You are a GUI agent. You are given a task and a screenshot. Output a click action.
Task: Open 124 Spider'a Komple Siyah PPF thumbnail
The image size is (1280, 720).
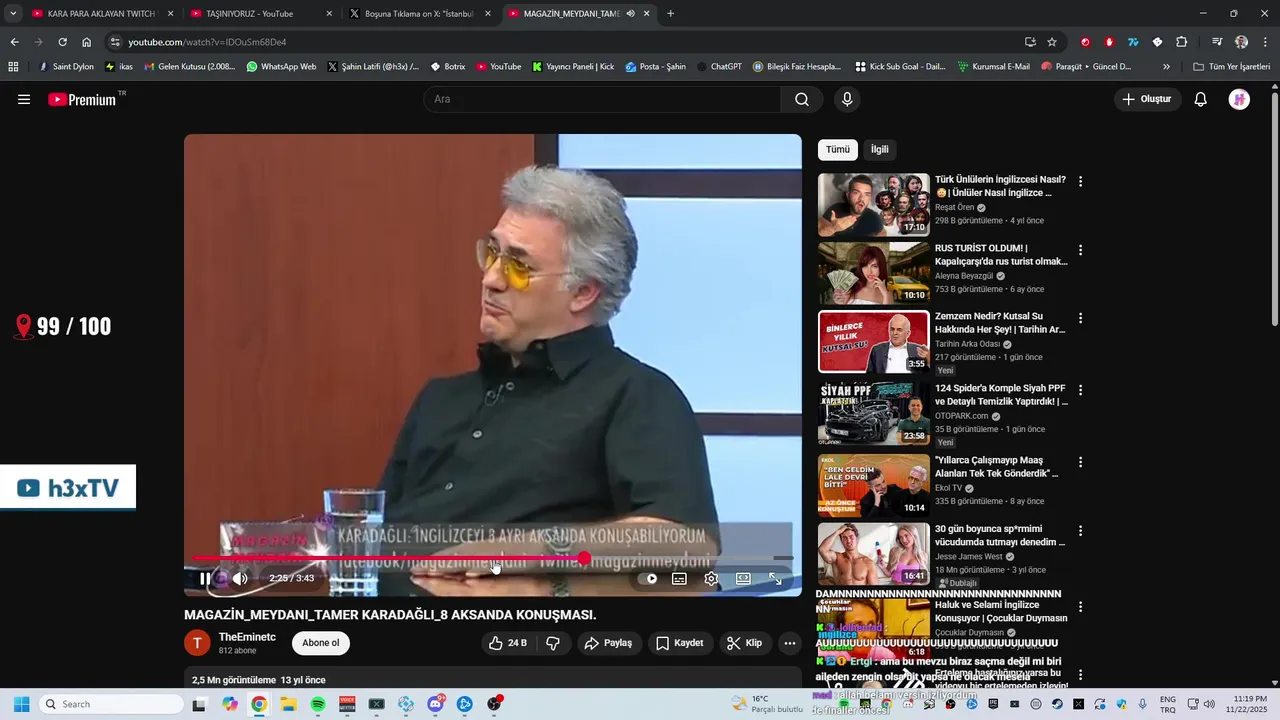coord(874,414)
